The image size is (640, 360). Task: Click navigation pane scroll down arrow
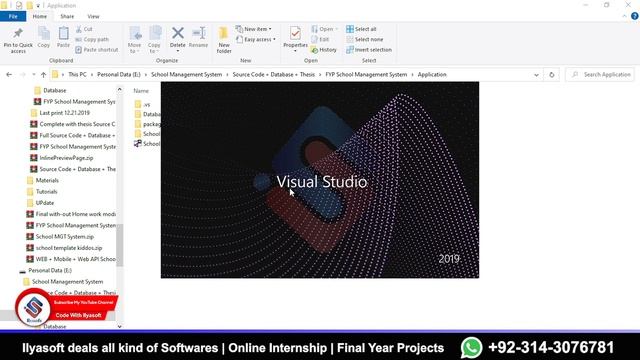[x=120, y=326]
